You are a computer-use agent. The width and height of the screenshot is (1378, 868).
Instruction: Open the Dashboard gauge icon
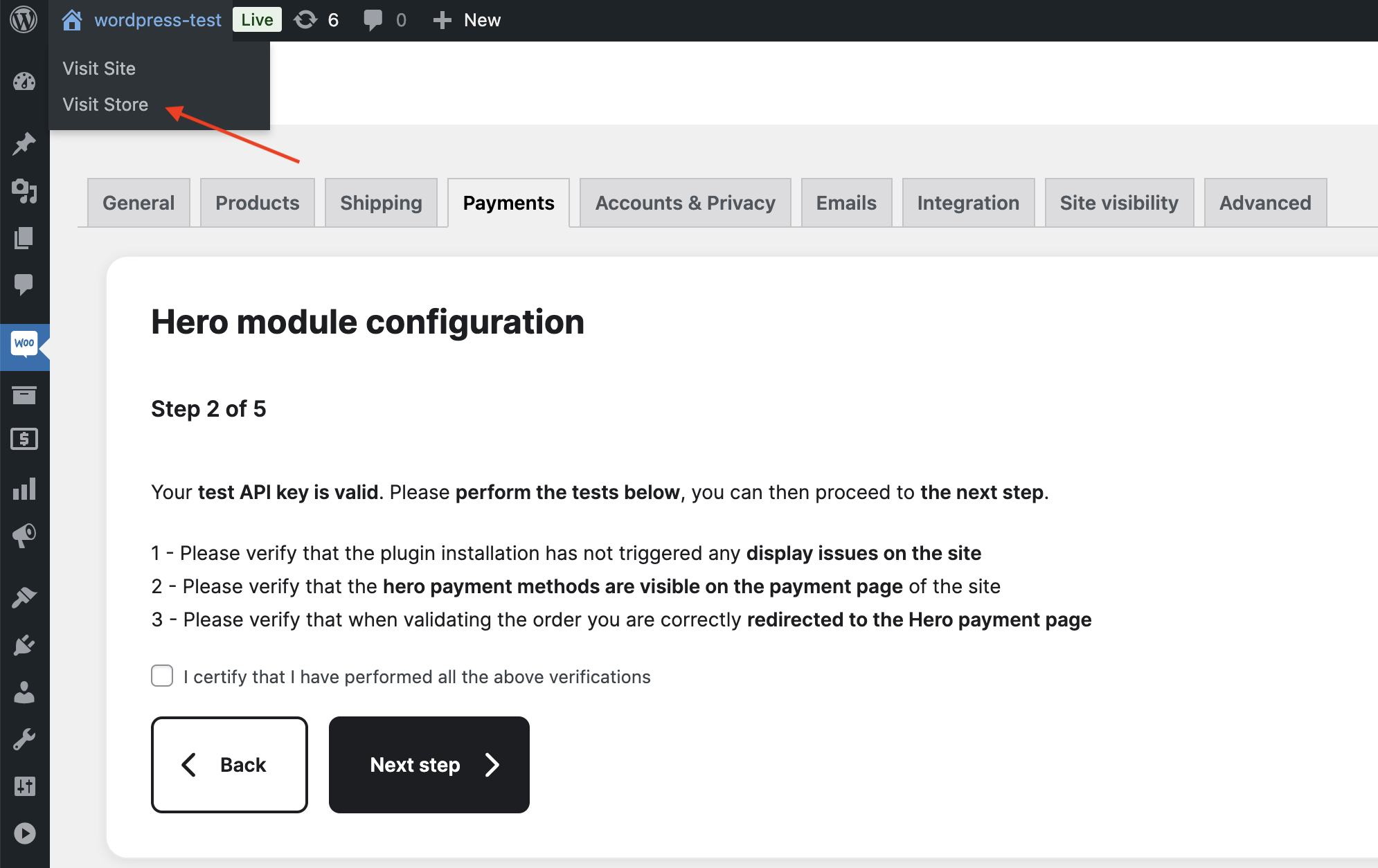tap(24, 82)
